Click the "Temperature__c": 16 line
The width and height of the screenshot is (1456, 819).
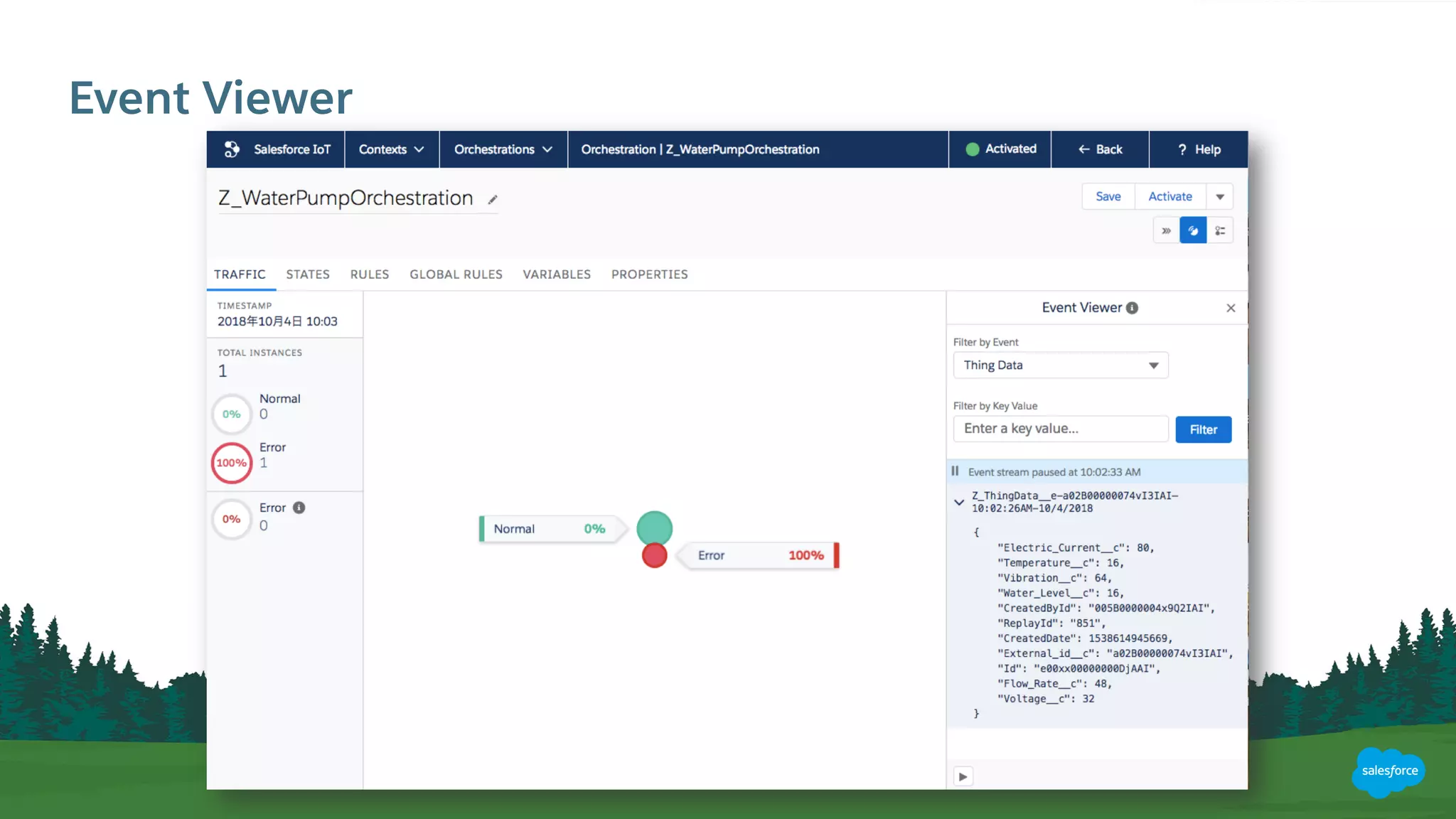tap(1061, 562)
